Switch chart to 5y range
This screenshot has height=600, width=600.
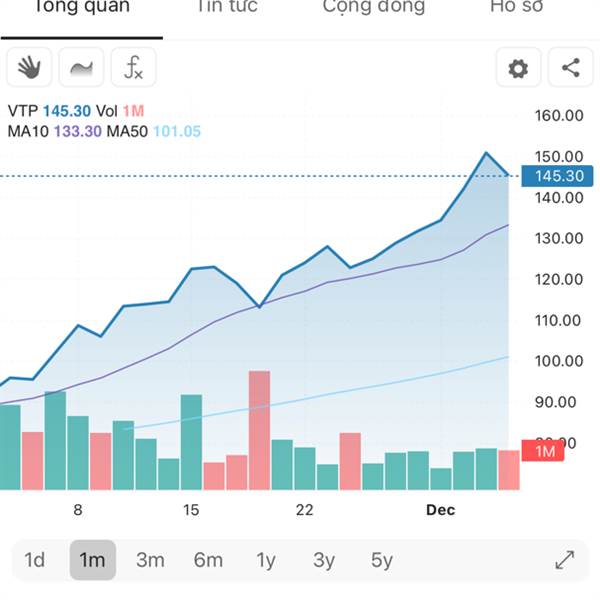click(x=382, y=560)
